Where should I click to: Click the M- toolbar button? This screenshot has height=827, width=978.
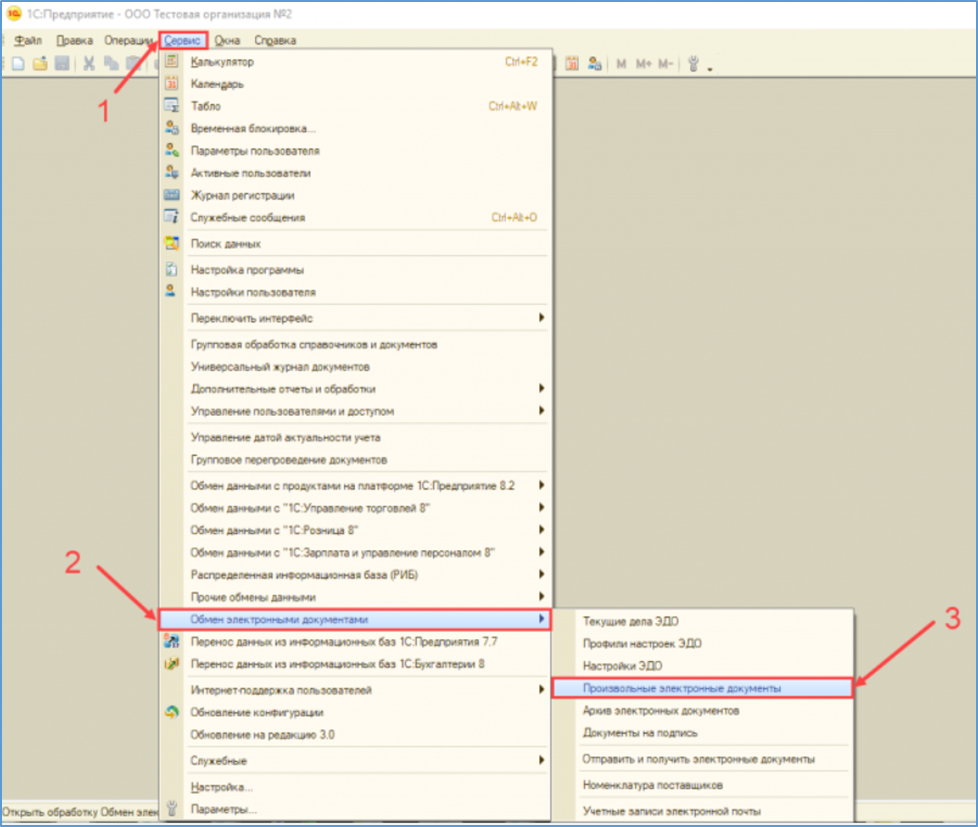[x=666, y=64]
